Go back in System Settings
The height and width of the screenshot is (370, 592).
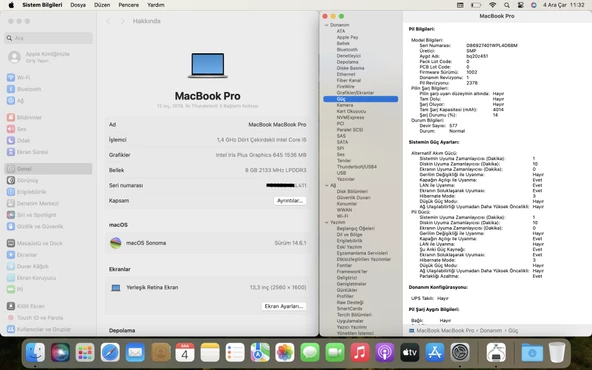click(x=109, y=21)
